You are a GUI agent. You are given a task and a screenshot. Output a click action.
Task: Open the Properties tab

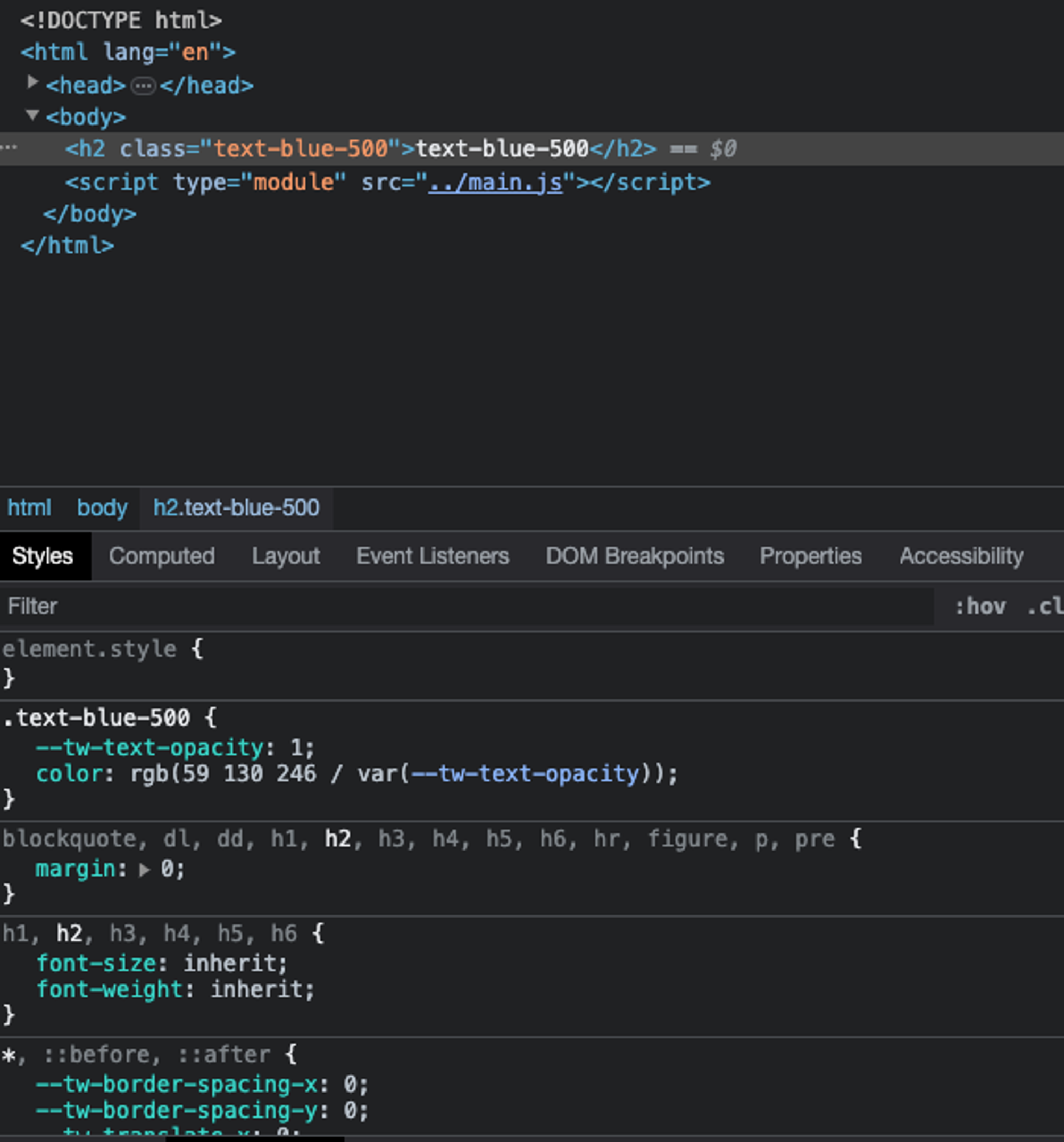click(811, 556)
